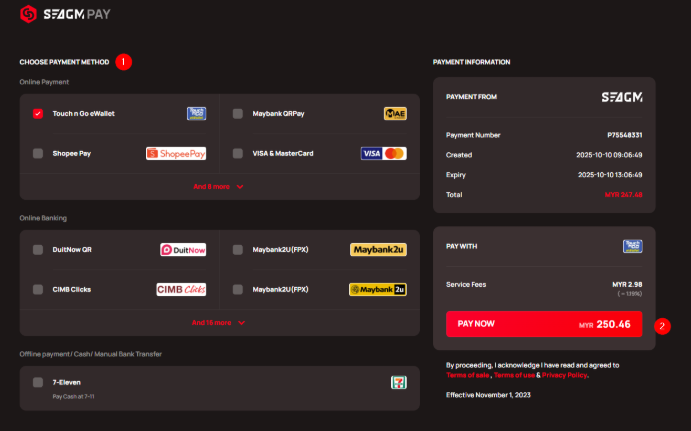The image size is (691, 431).
Task: Open the Terms of use link
Action: pyautogui.click(x=514, y=375)
